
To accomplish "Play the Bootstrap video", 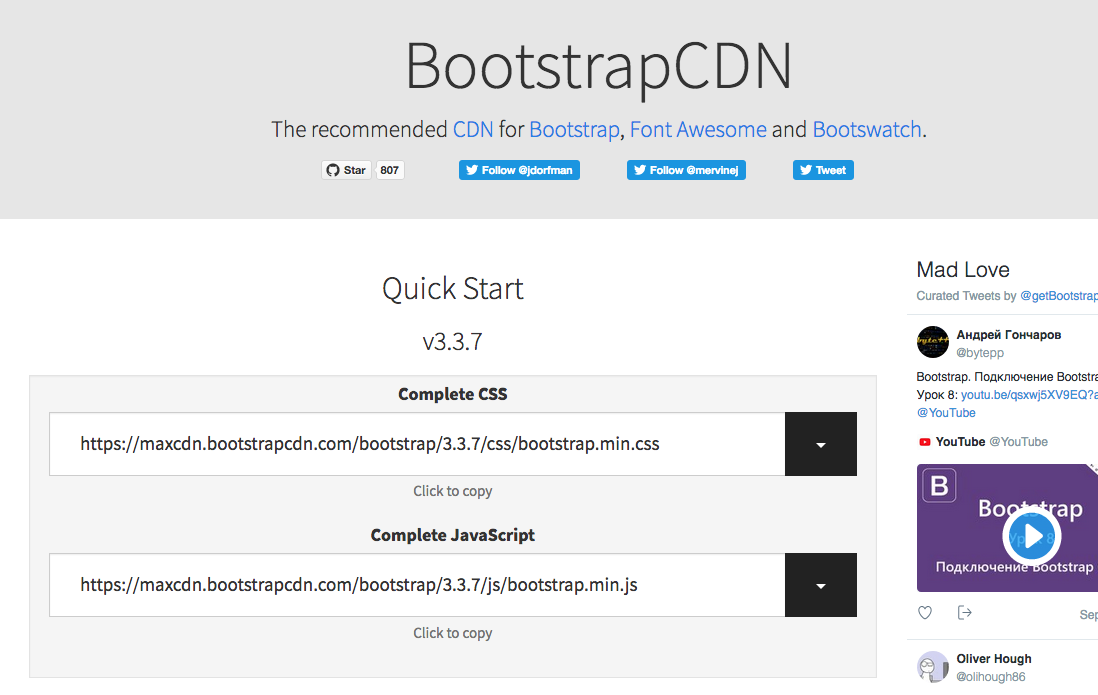I will (x=1031, y=537).
